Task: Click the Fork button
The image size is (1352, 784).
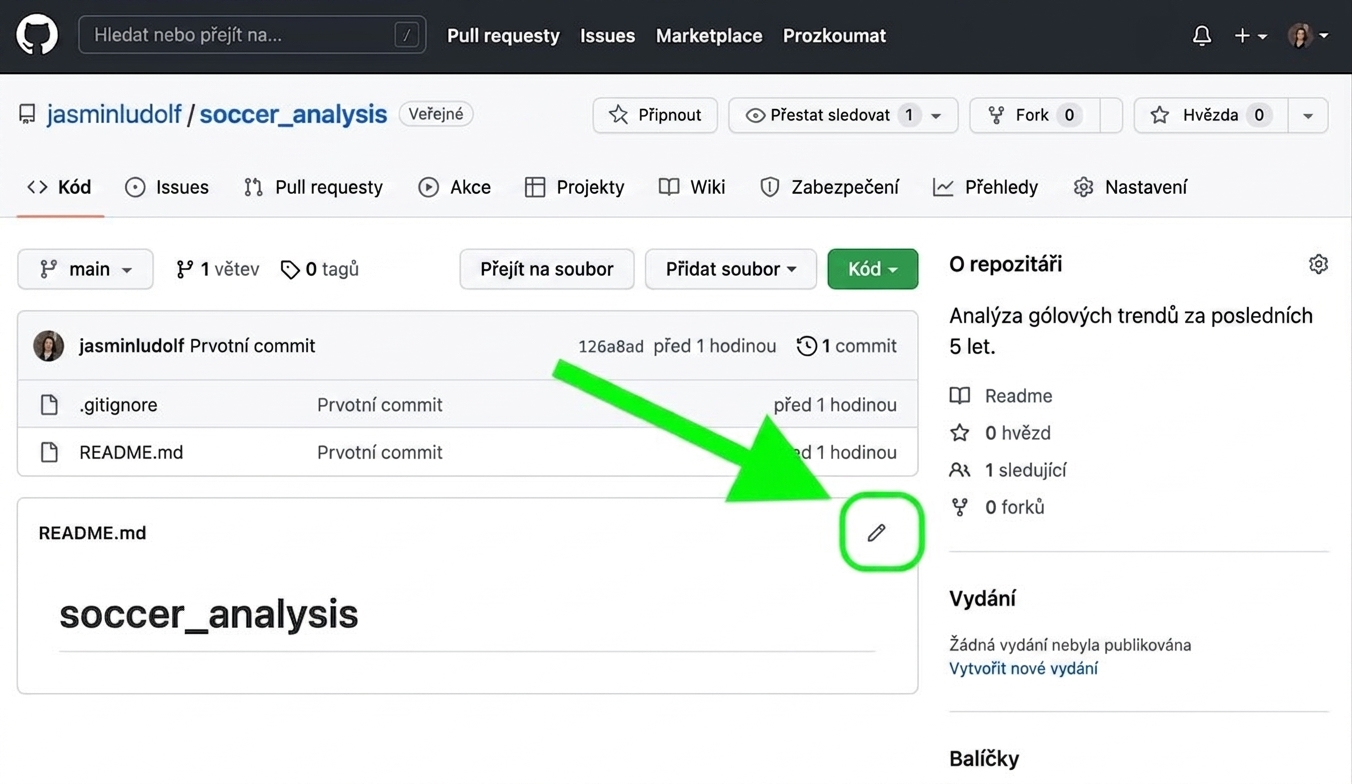Action: 1034,115
